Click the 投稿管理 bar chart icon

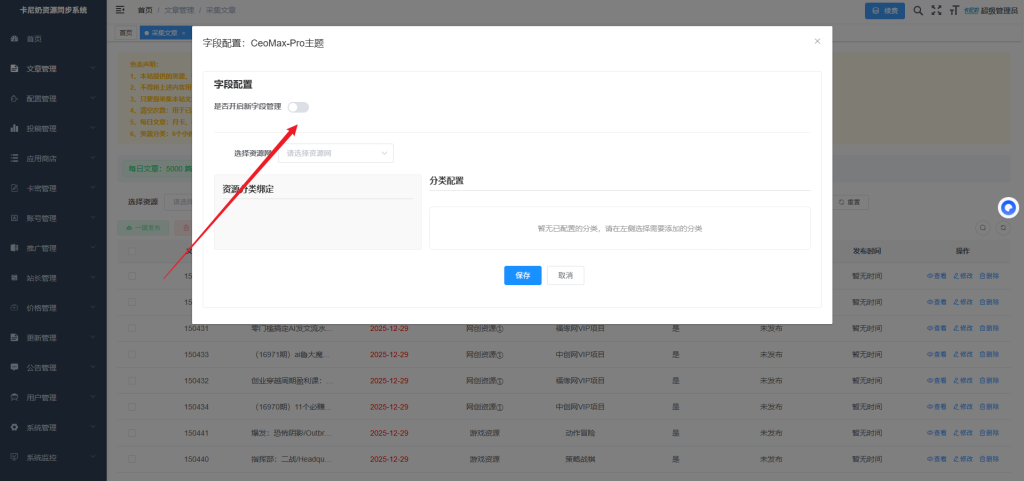[x=14, y=129]
